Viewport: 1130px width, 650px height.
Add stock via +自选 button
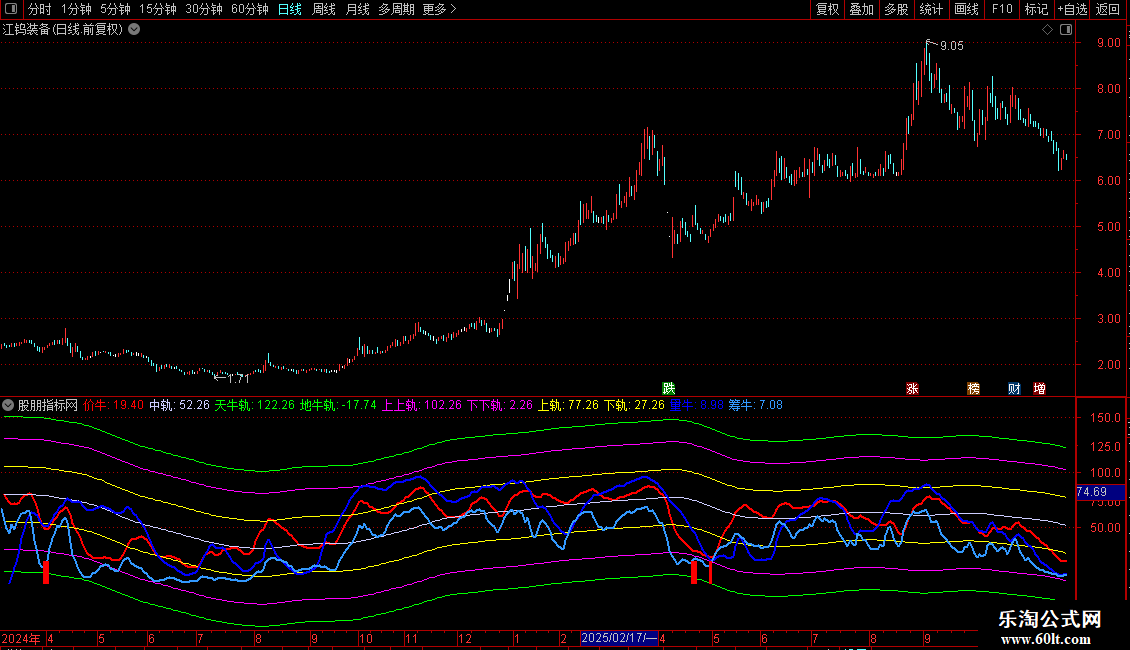pyautogui.click(x=1071, y=9)
